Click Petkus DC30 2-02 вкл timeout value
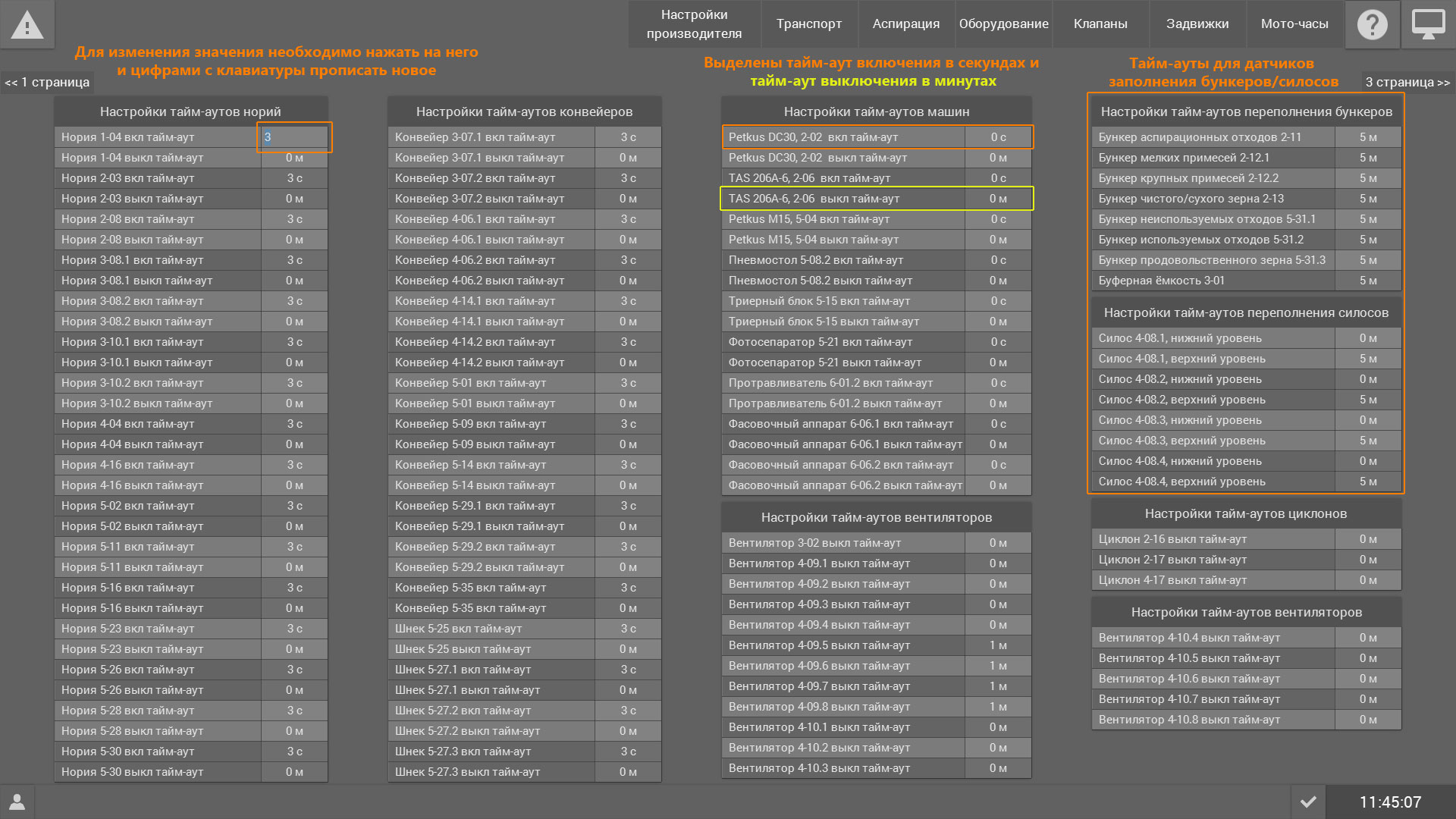The image size is (1456, 819). [998, 137]
